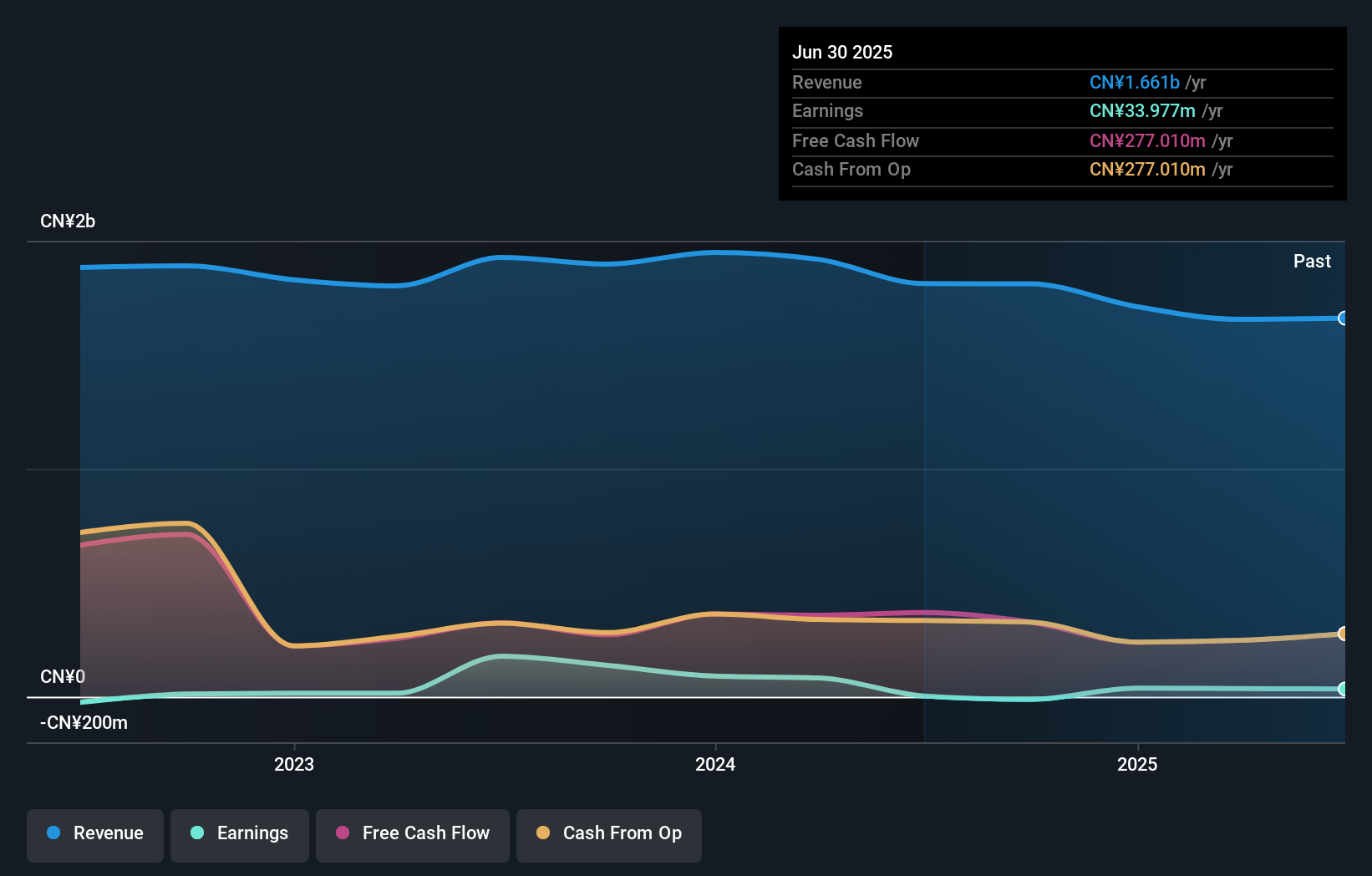1372x876 pixels.
Task: Toggle the Earnings legend button
Action: [240, 835]
